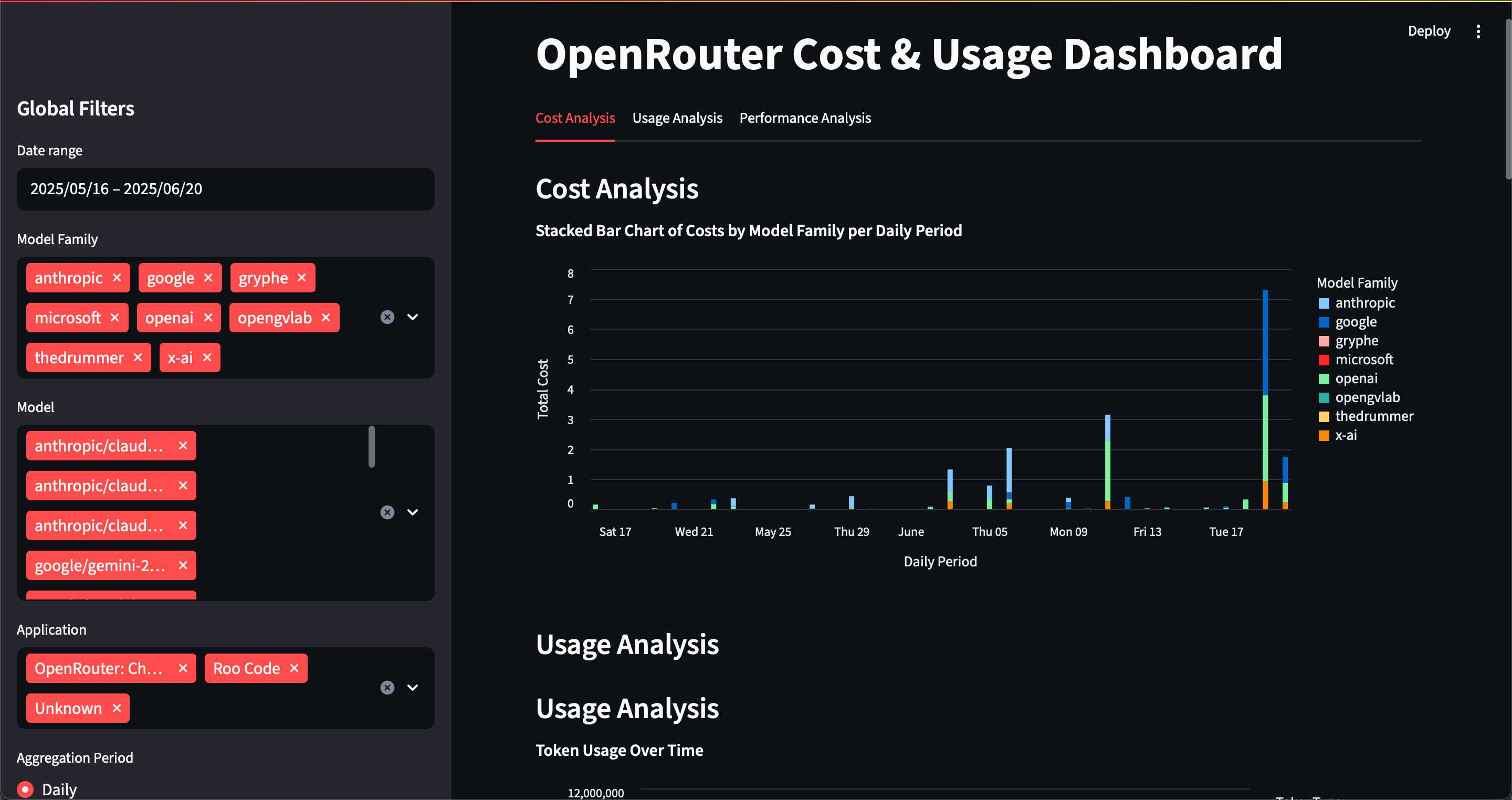Click the Total Cost axis title
Image resolution: width=1512 pixels, height=800 pixels.
pyautogui.click(x=543, y=389)
